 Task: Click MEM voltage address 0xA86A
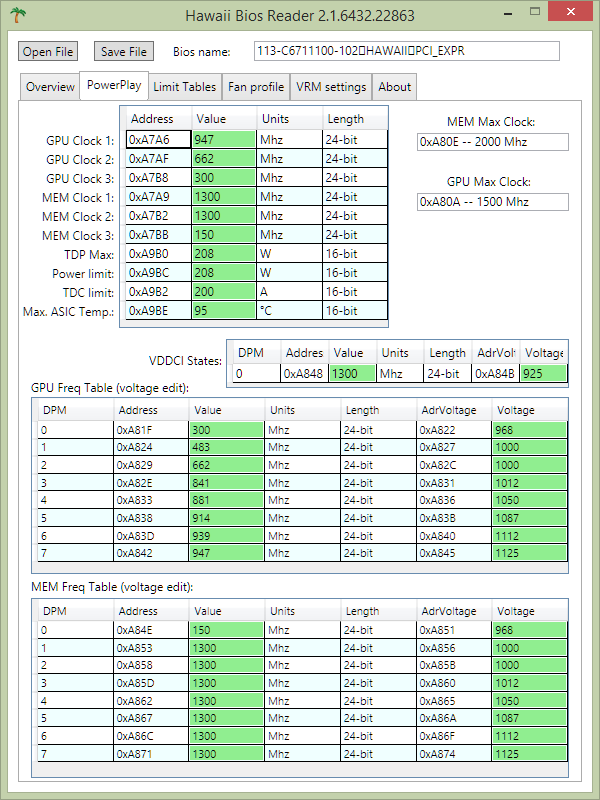[454, 718]
